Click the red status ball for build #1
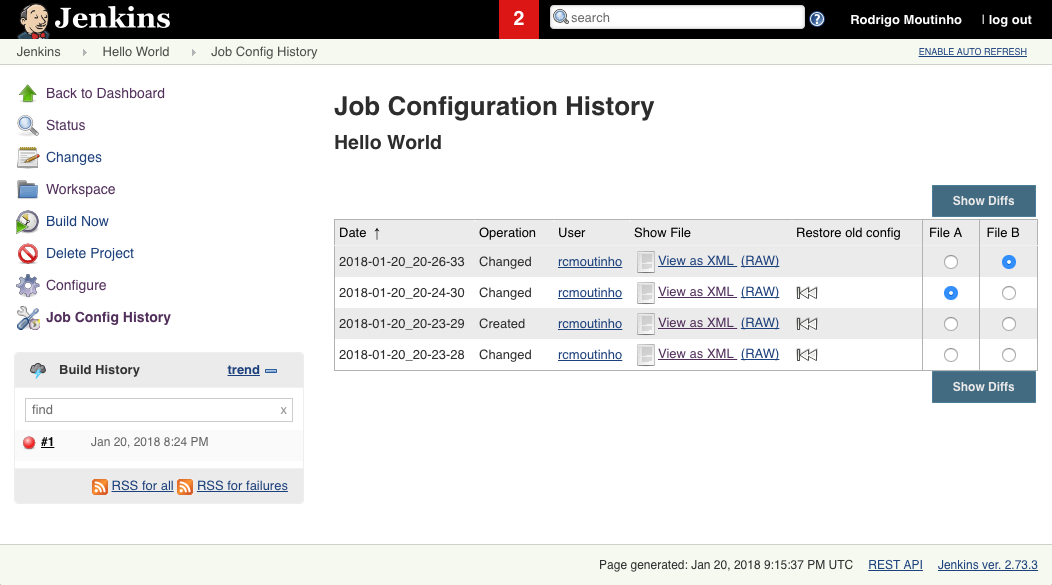The width and height of the screenshot is (1052, 585). [x=29, y=442]
